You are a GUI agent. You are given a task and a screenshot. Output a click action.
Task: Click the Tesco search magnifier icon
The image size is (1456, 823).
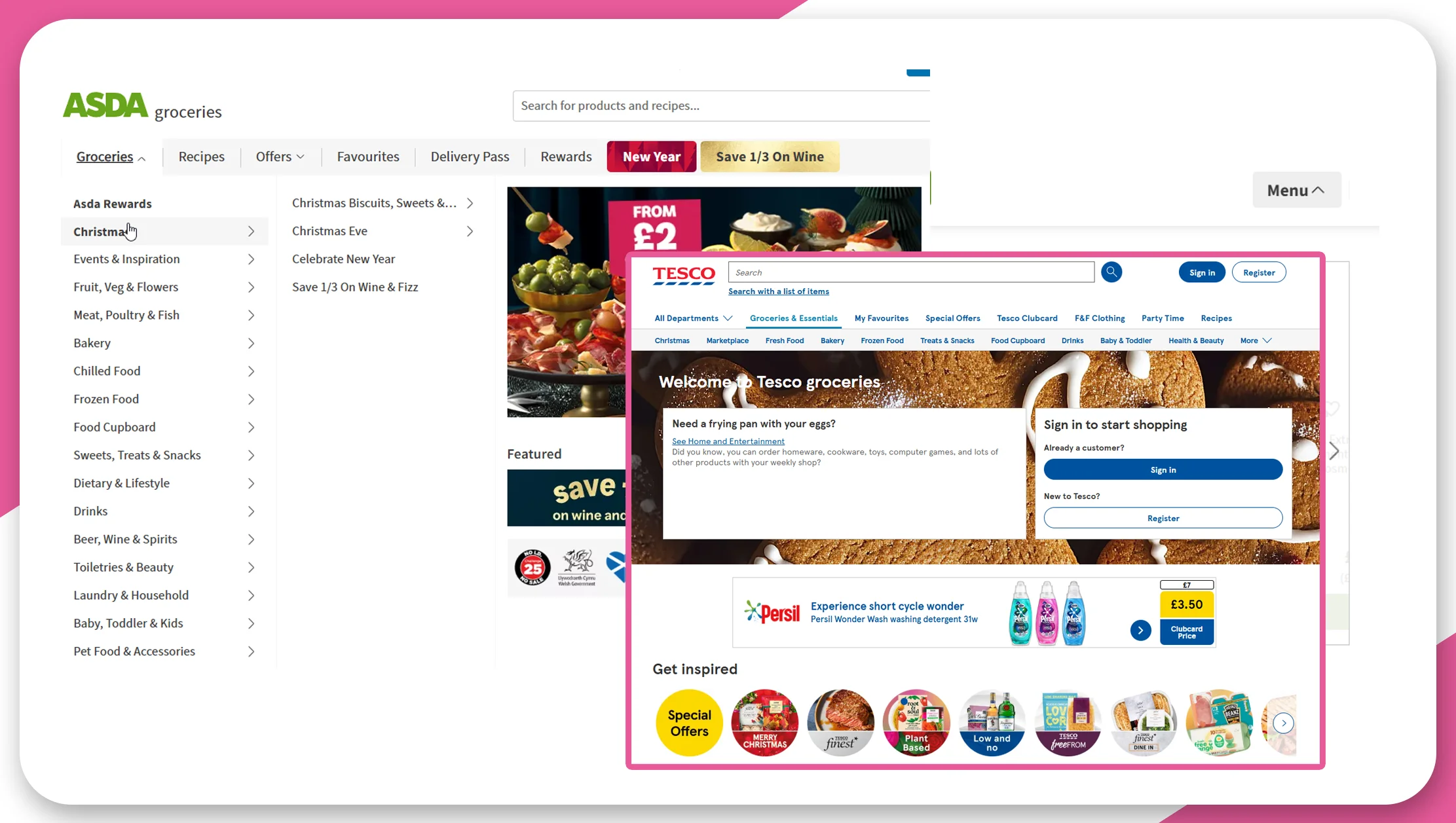1112,272
